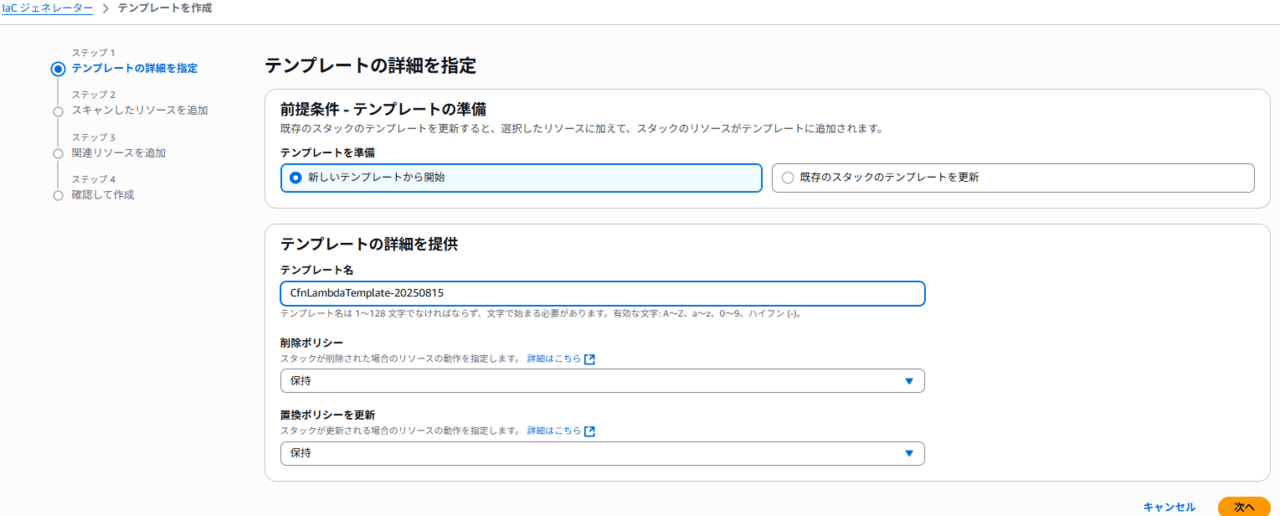
Task: Open 詳細はこちら link under 削除ポリシー
Action: pyautogui.click(x=554, y=359)
